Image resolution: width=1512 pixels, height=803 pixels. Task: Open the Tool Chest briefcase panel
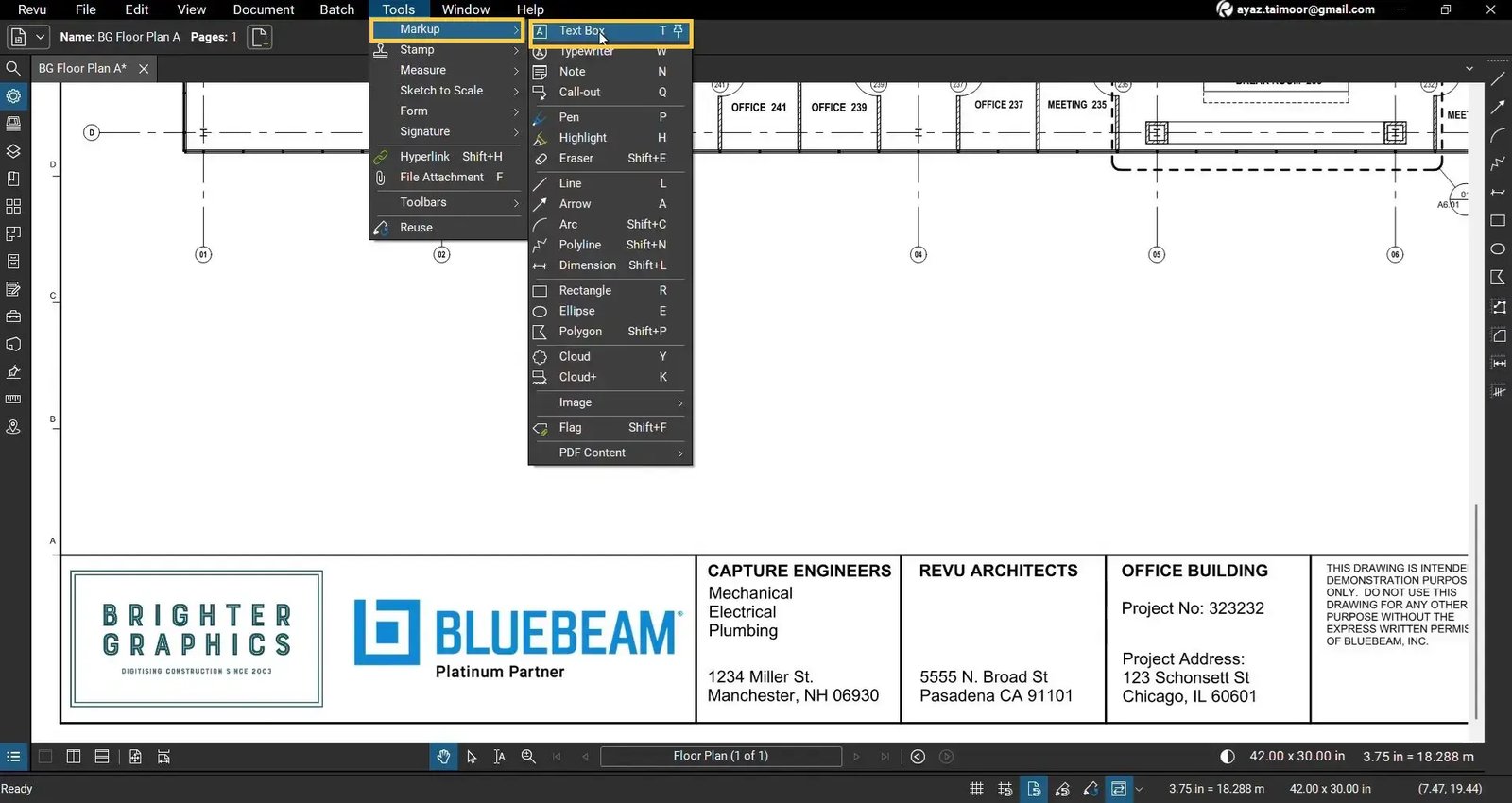click(13, 316)
